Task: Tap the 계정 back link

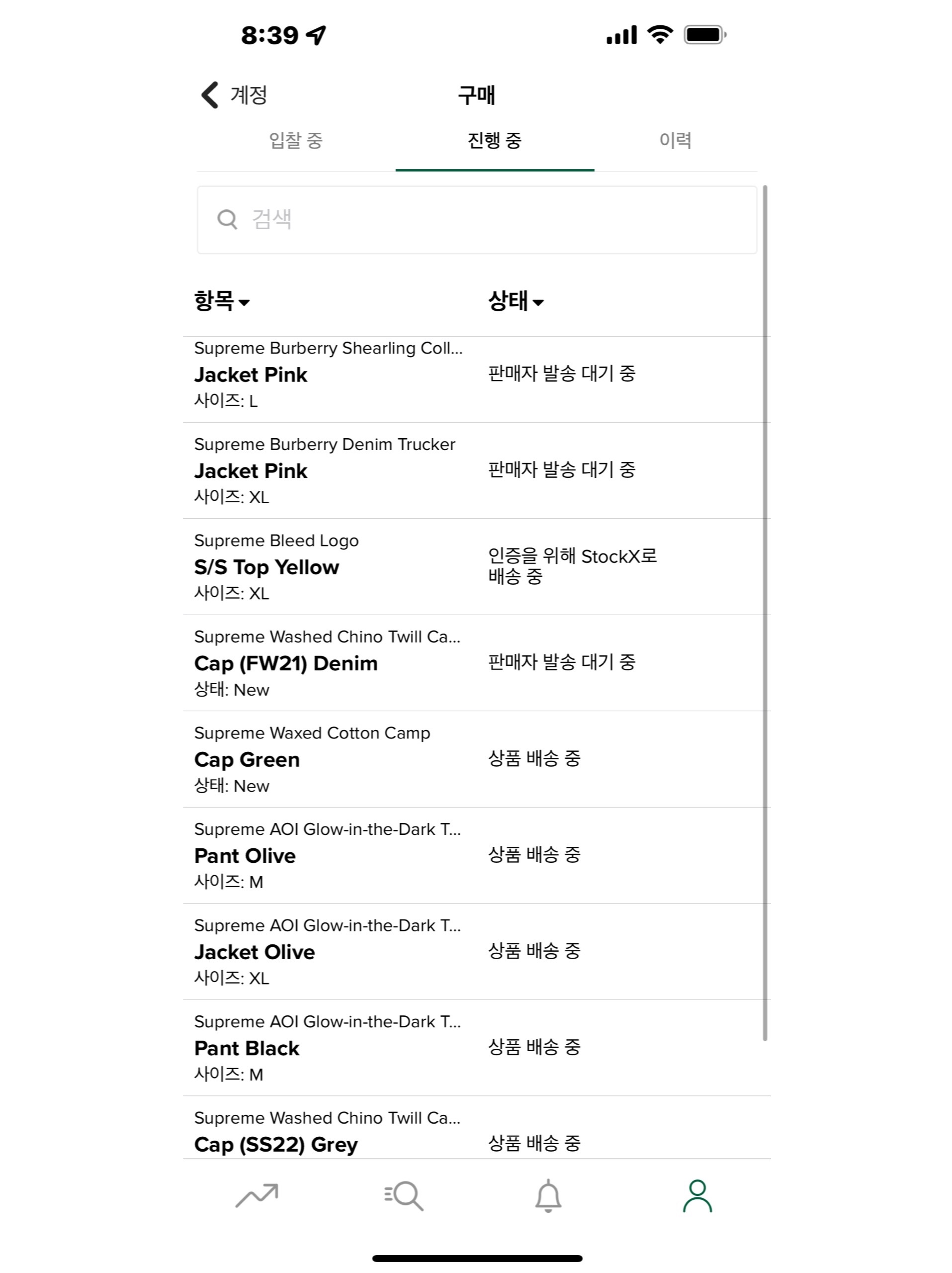Action: coord(249,95)
